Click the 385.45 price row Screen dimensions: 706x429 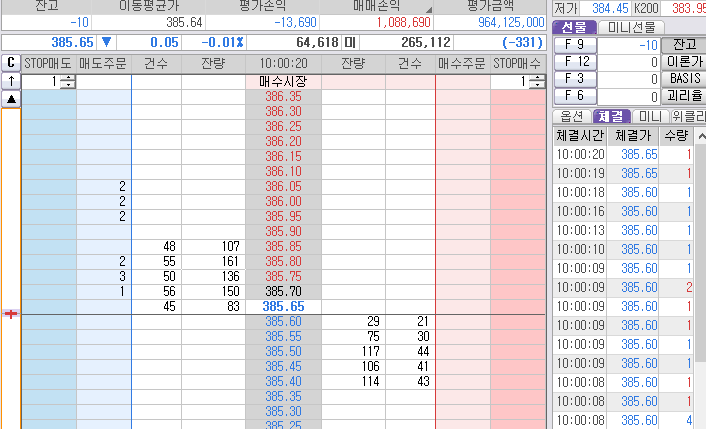(283, 366)
